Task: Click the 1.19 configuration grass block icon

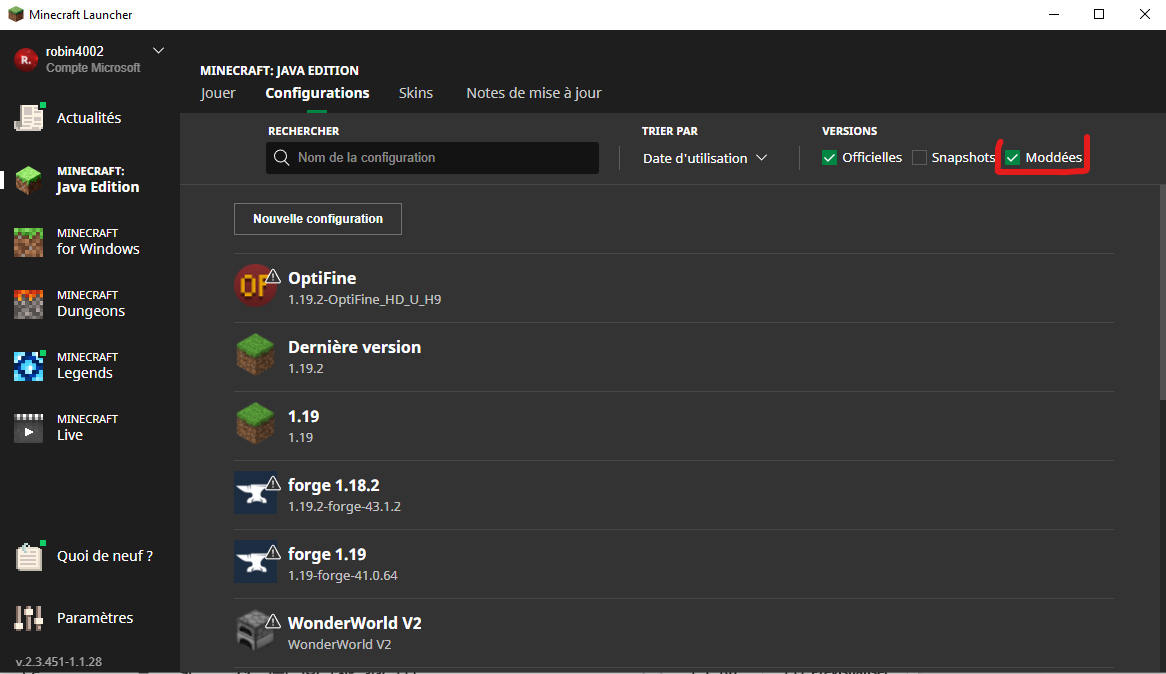Action: 255,424
